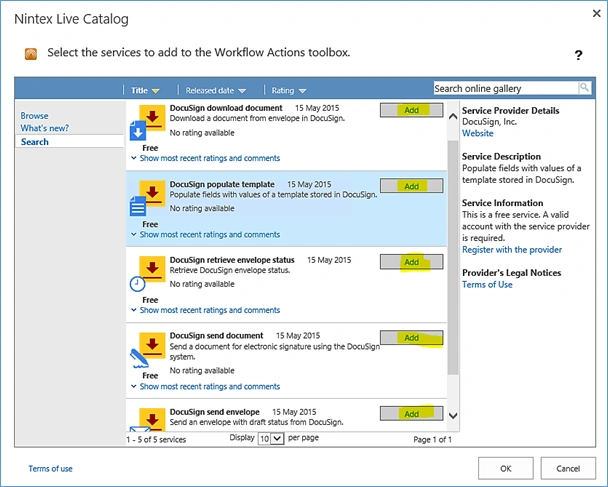608x487 pixels.
Task: Select DocuSign download document title
Action: 226,108
